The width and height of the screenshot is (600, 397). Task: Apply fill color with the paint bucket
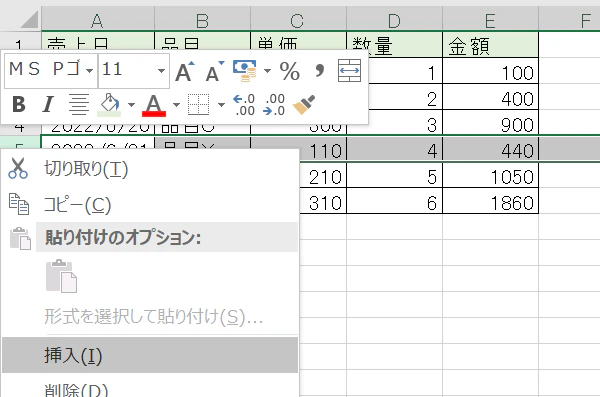pos(109,105)
